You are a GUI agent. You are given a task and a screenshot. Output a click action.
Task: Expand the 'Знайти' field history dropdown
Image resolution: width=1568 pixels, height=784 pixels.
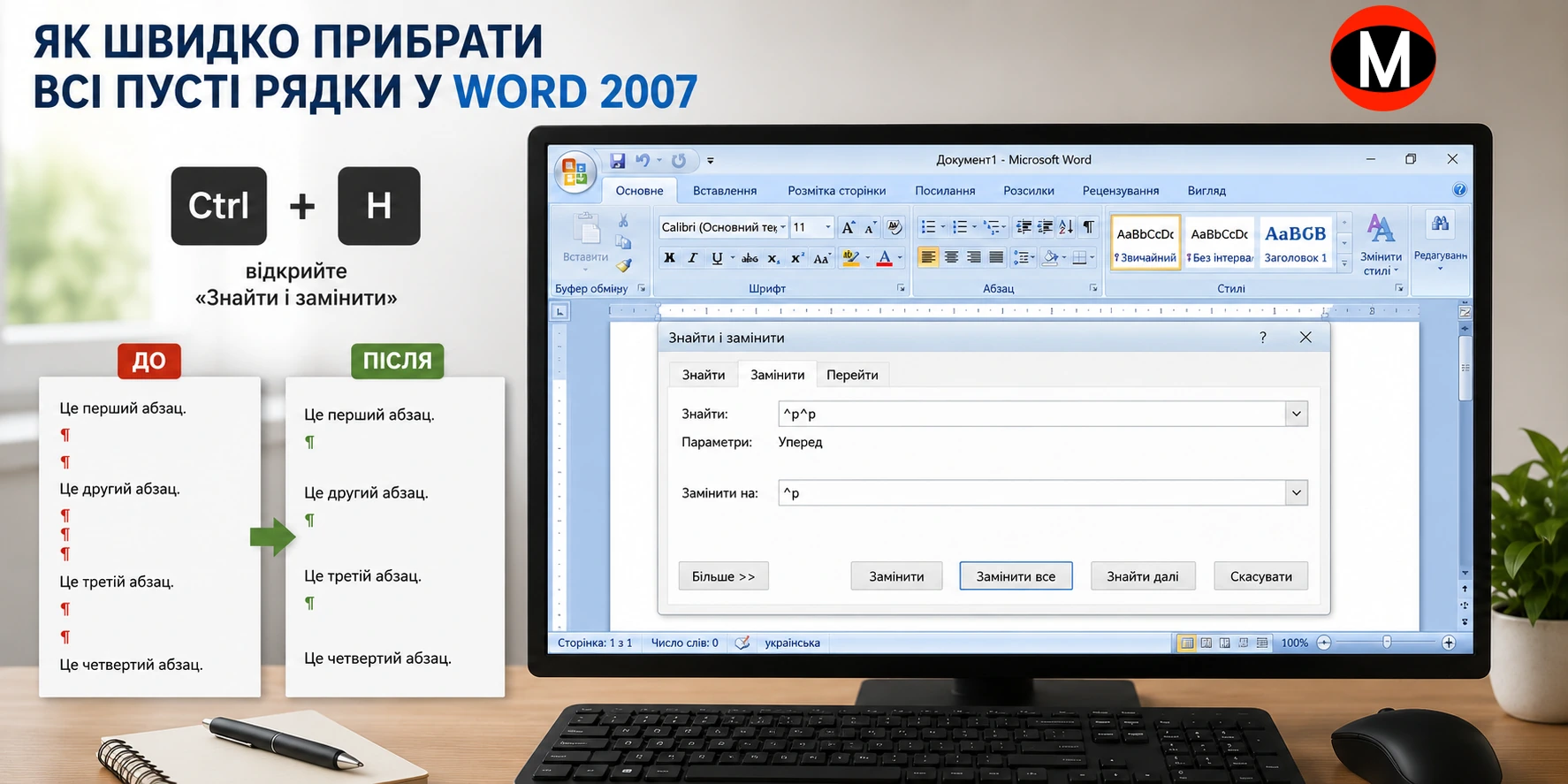pyautogui.click(x=1296, y=414)
